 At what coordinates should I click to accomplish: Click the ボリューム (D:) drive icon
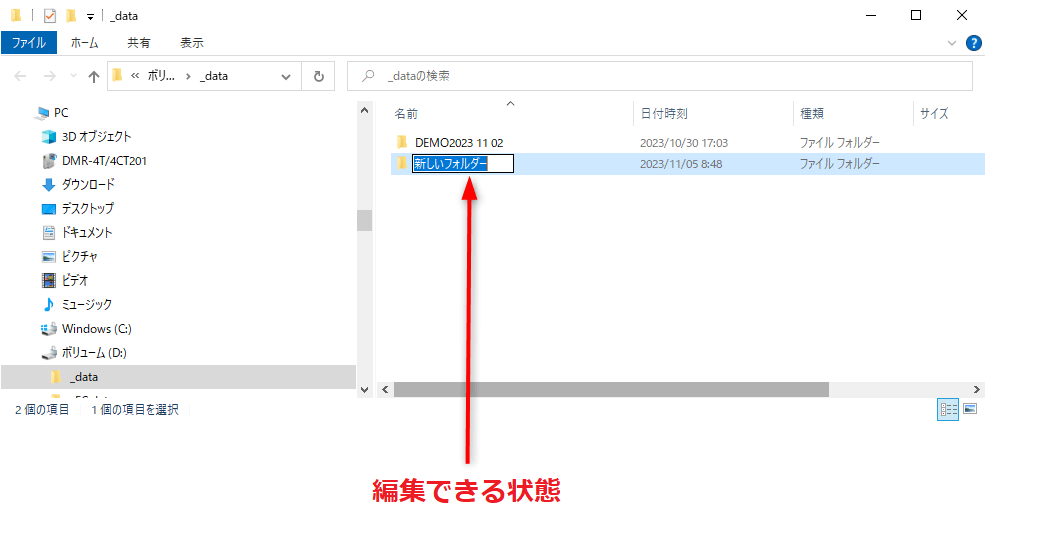tap(49, 352)
